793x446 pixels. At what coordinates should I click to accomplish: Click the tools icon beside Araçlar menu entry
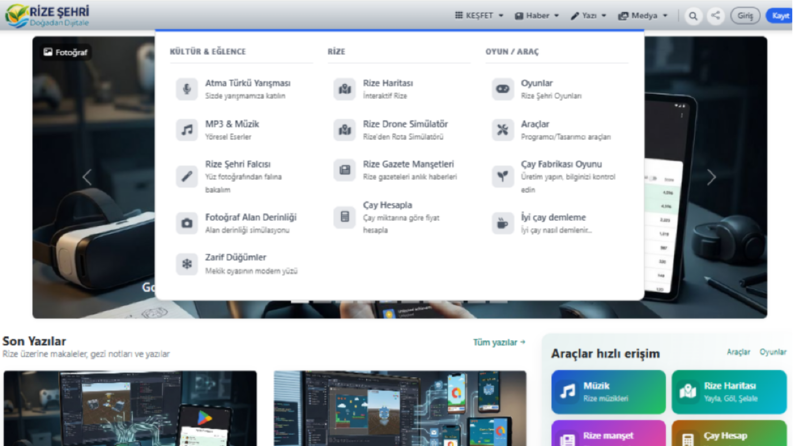click(x=503, y=130)
